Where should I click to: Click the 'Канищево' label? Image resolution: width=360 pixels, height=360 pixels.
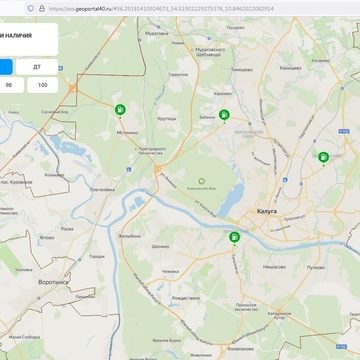tap(291, 68)
